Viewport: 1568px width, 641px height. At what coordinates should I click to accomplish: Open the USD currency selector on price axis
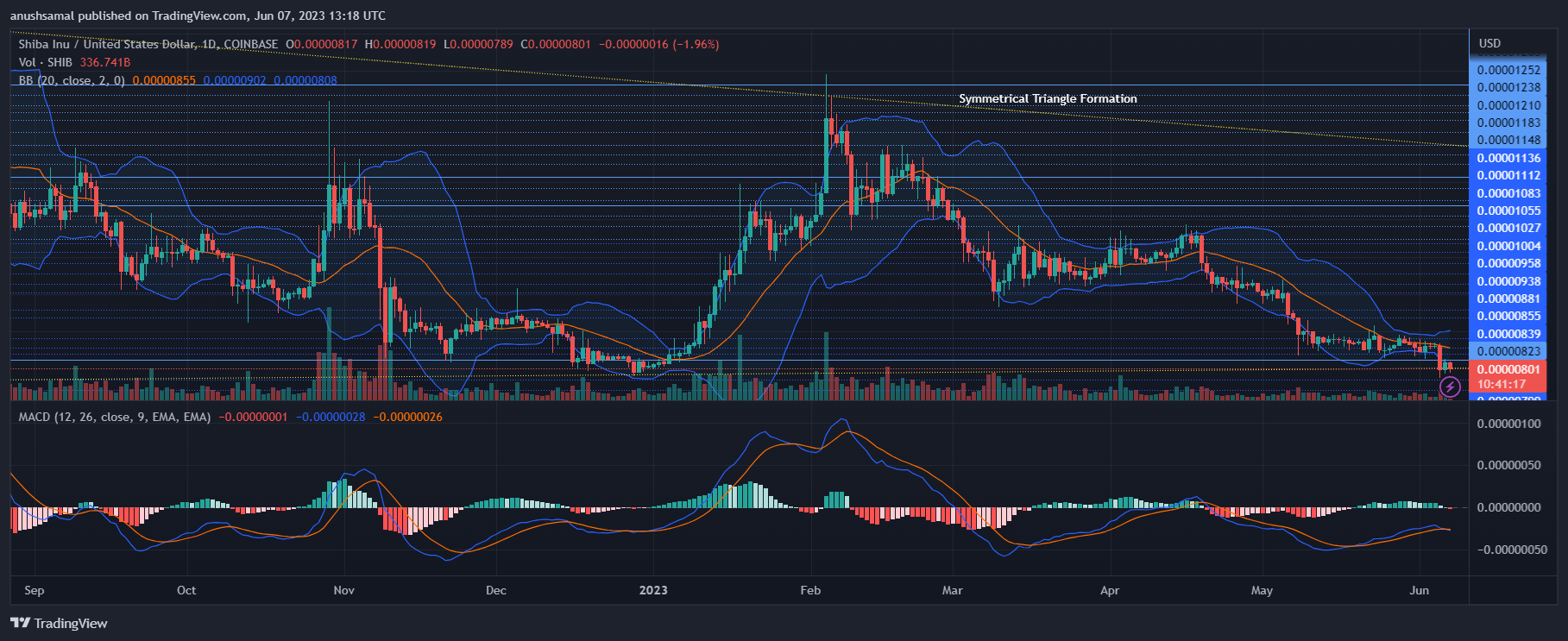tap(1489, 43)
